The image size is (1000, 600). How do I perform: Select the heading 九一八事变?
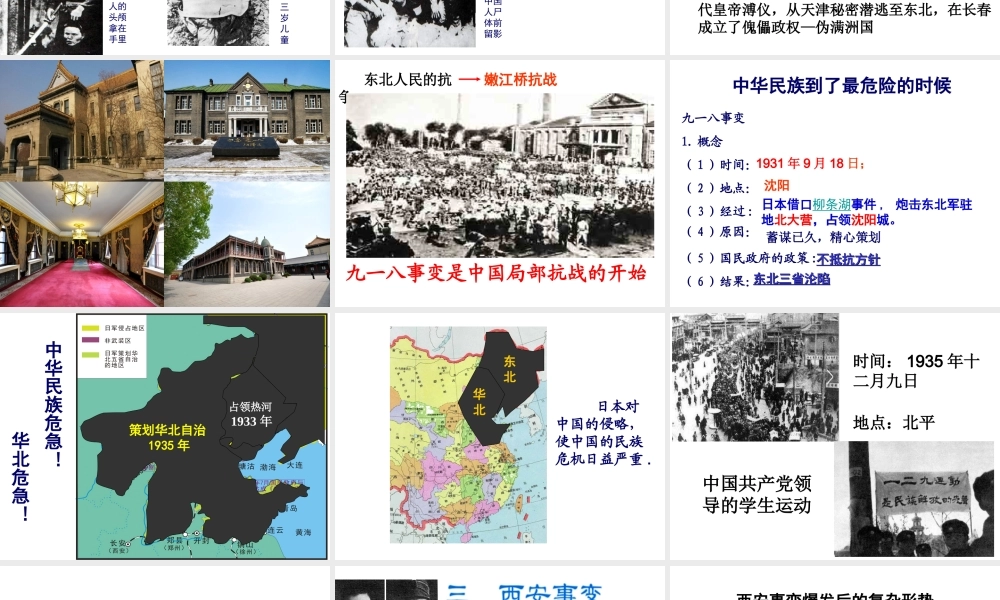(x=713, y=118)
